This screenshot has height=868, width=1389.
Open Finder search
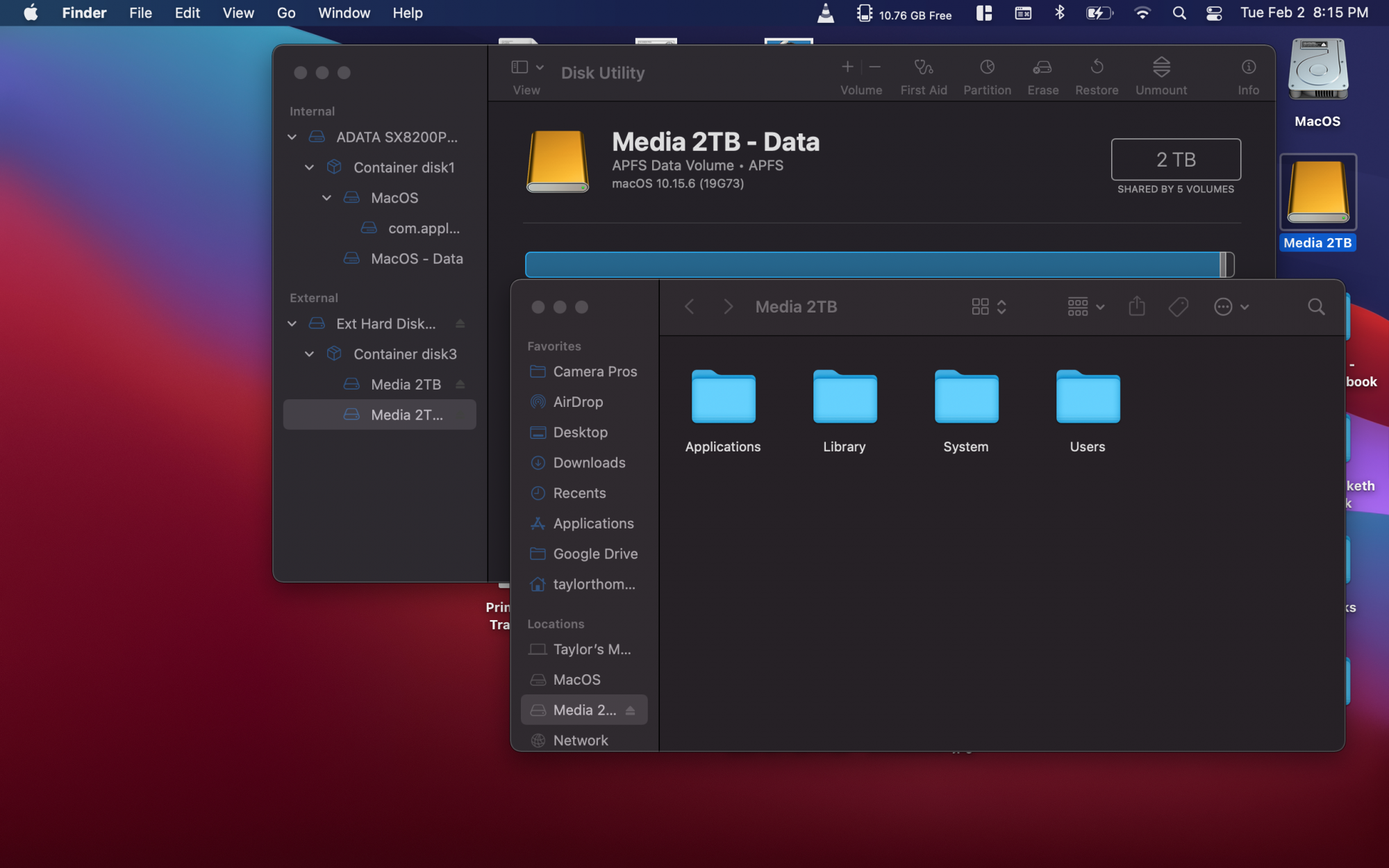1315,306
